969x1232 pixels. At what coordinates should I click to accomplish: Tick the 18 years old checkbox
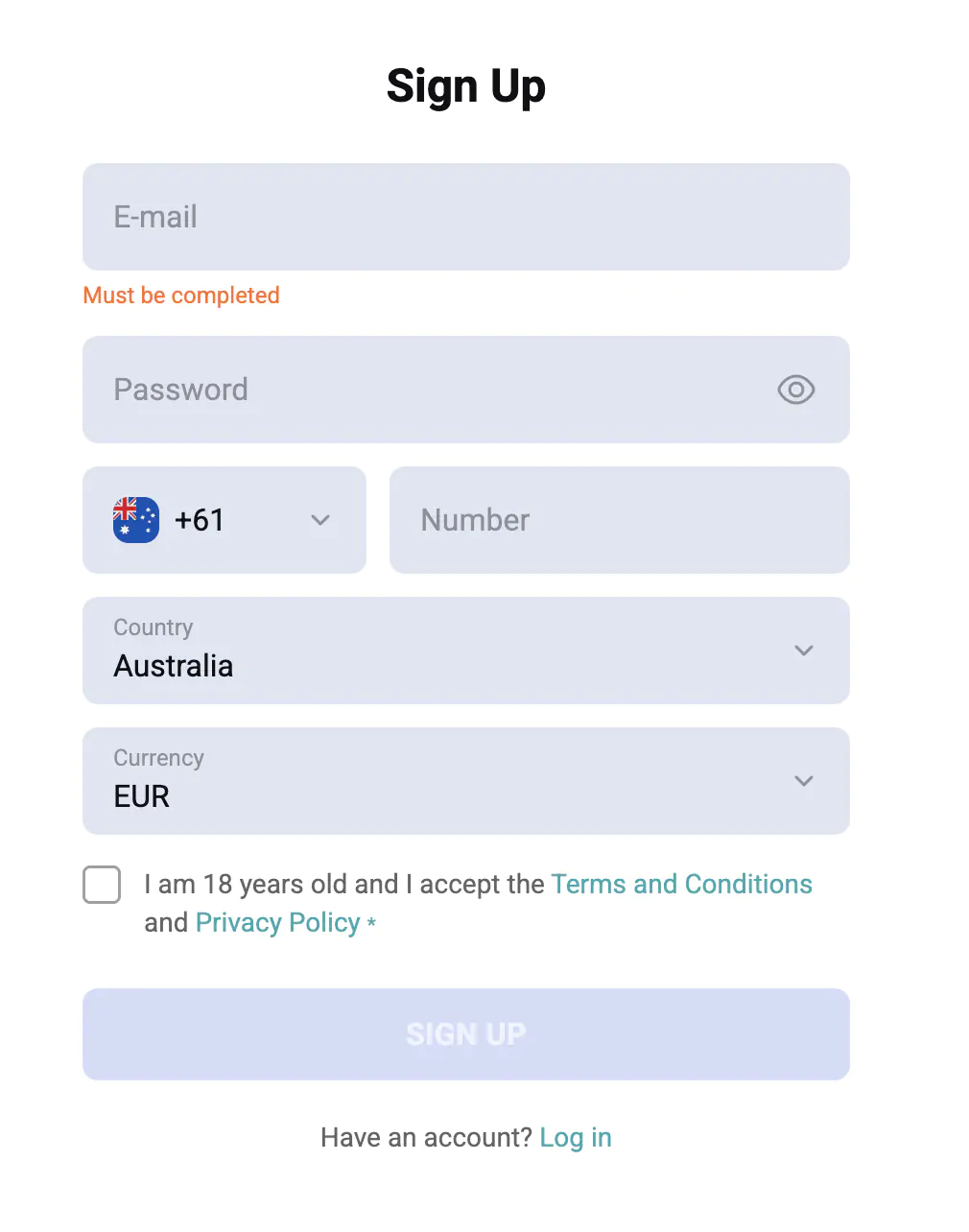pos(102,885)
